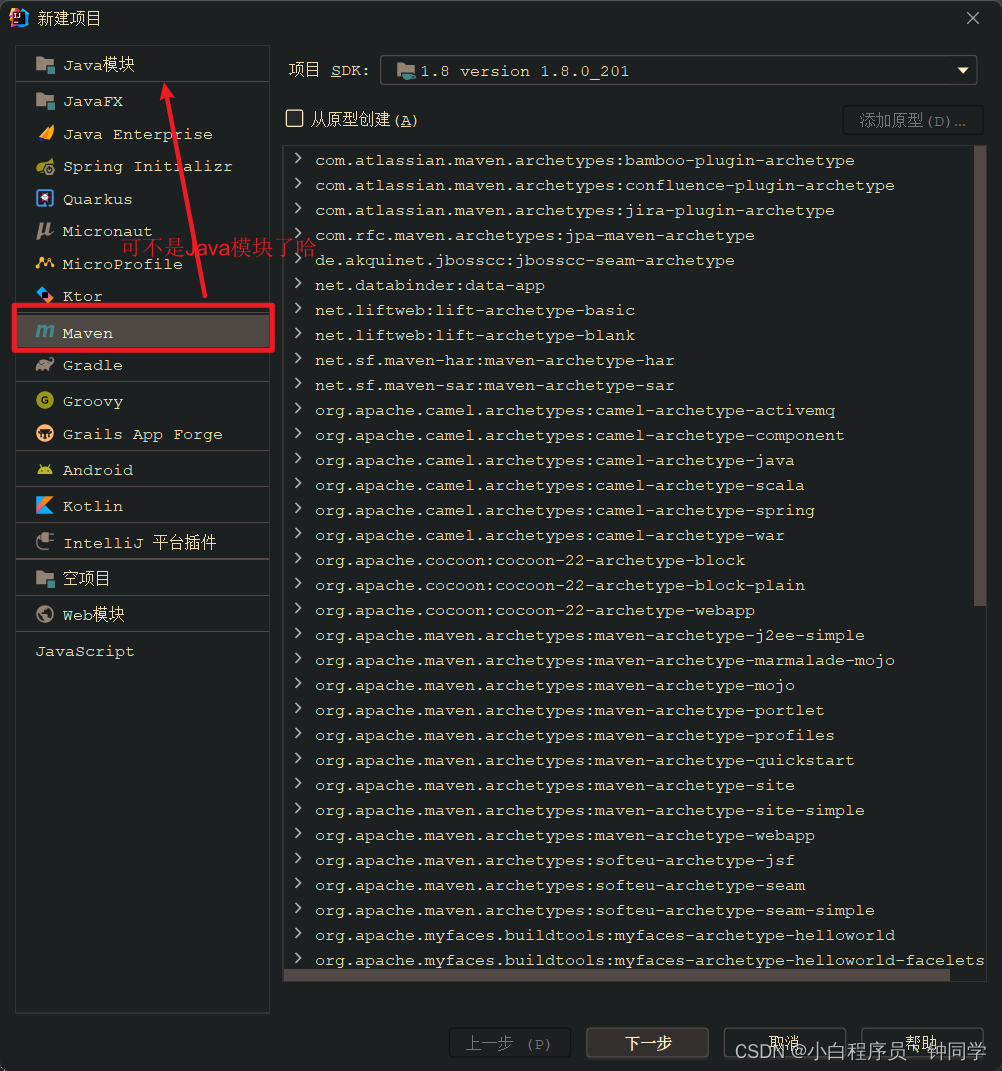Select maven-archetype-har row
This screenshot has height=1071, width=1002.
tap(495, 360)
